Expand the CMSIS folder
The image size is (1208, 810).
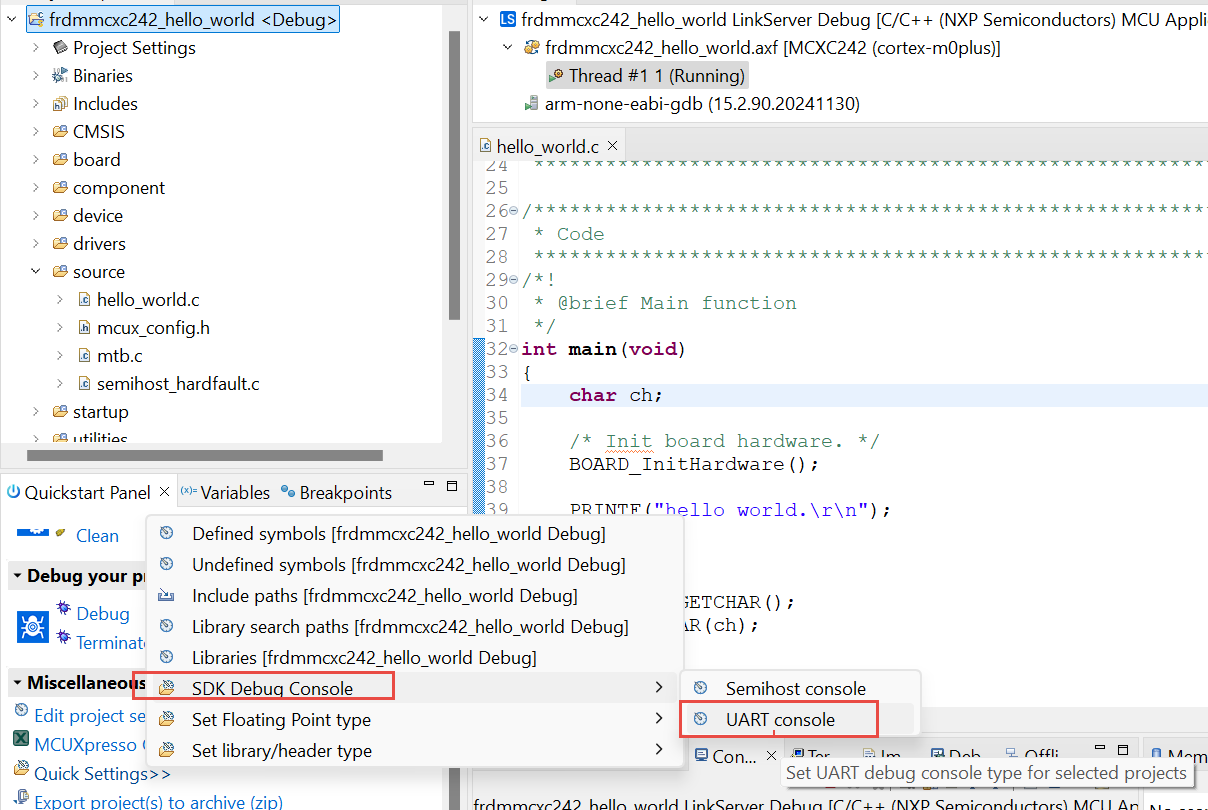pyautogui.click(x=36, y=131)
